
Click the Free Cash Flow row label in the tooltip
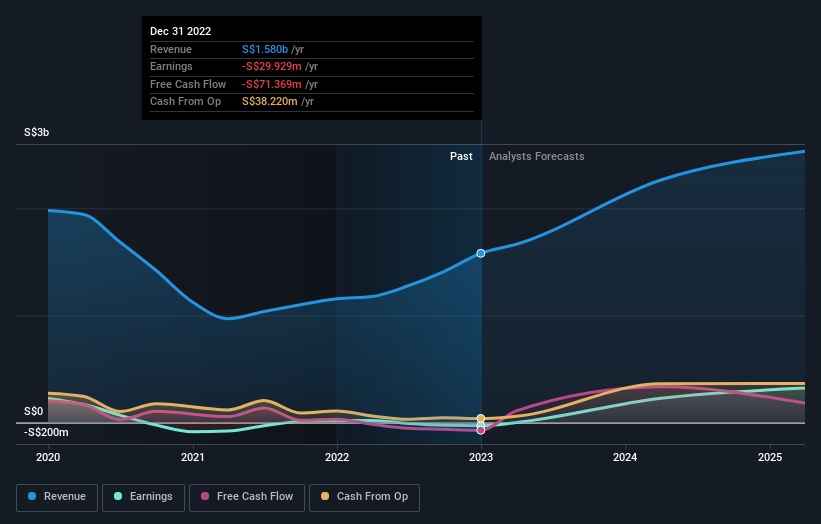(x=188, y=84)
